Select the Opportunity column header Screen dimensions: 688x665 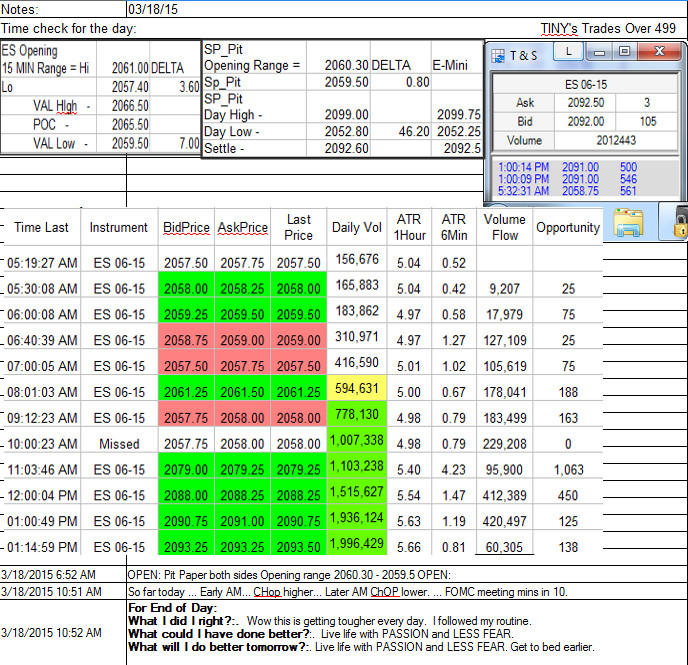pyautogui.click(x=568, y=227)
